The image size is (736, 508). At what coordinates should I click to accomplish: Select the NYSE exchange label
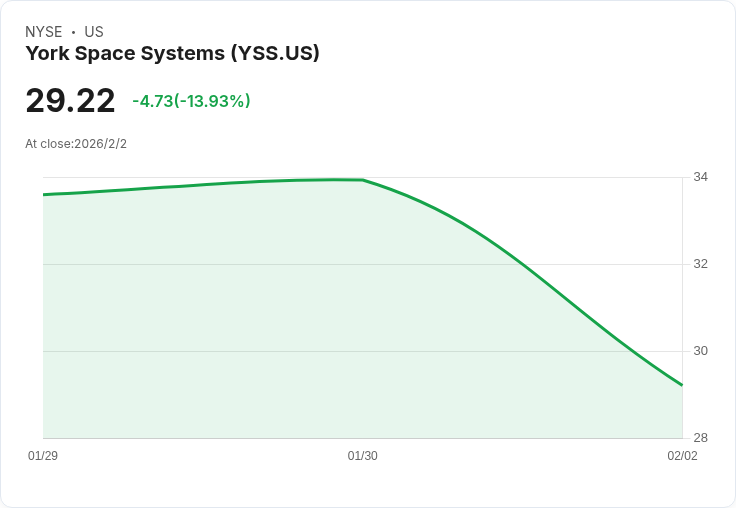click(44, 32)
